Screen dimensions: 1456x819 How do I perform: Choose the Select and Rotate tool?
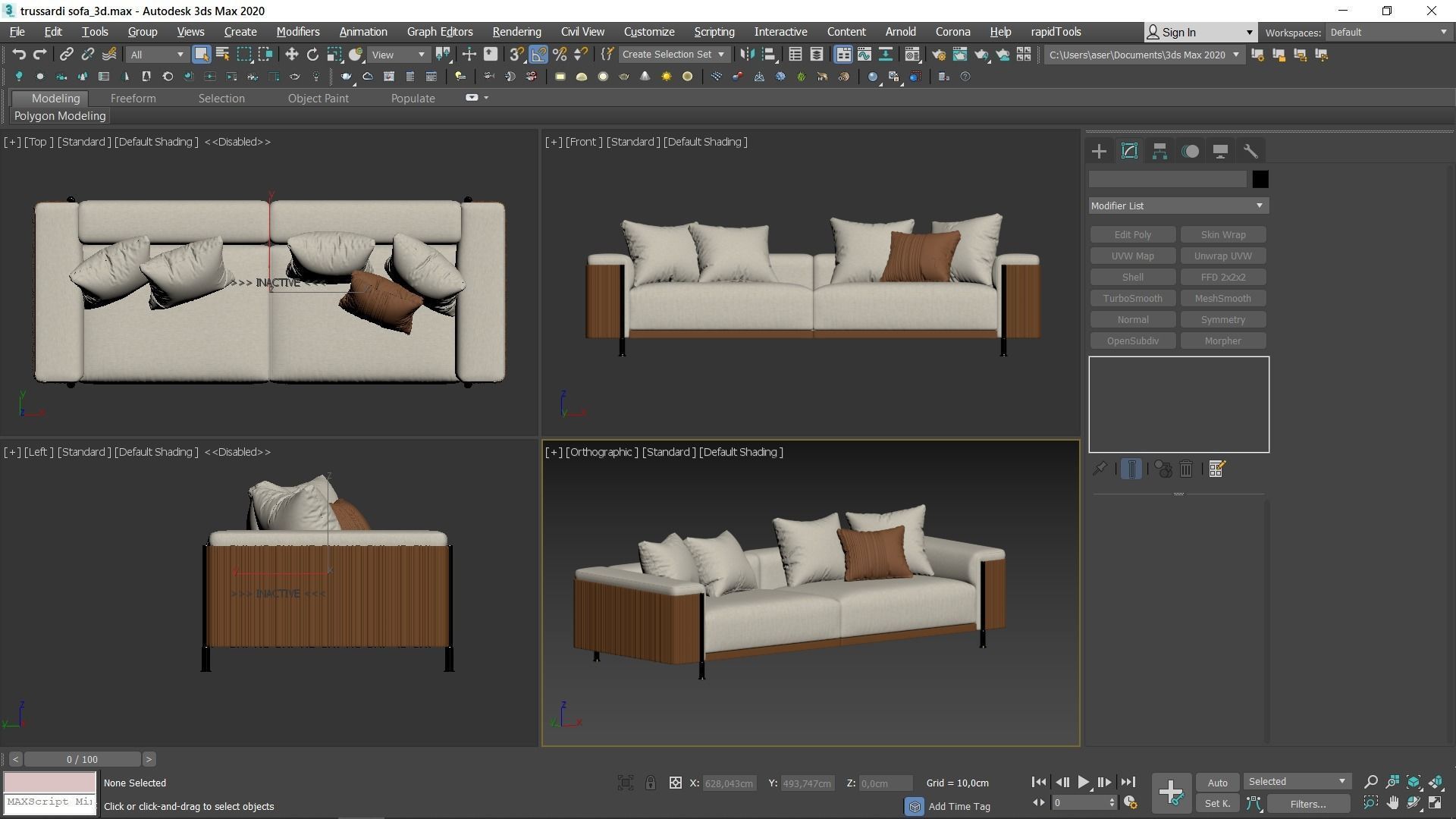[312, 54]
